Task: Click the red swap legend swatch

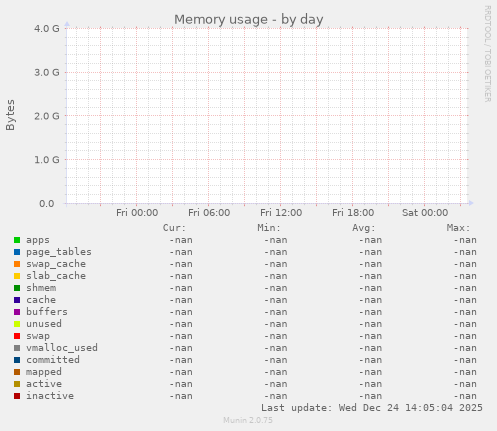Action: [x=17, y=336]
